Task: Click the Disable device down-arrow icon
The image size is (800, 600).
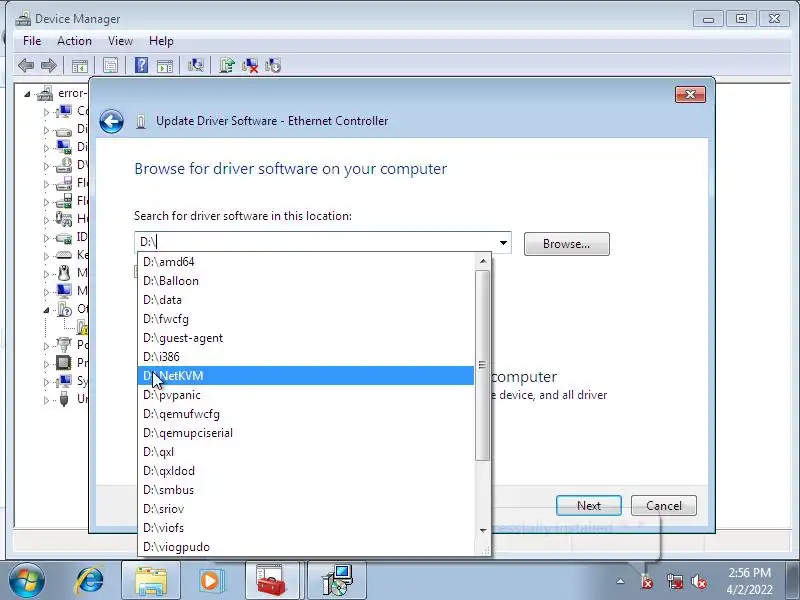Action: click(273, 65)
